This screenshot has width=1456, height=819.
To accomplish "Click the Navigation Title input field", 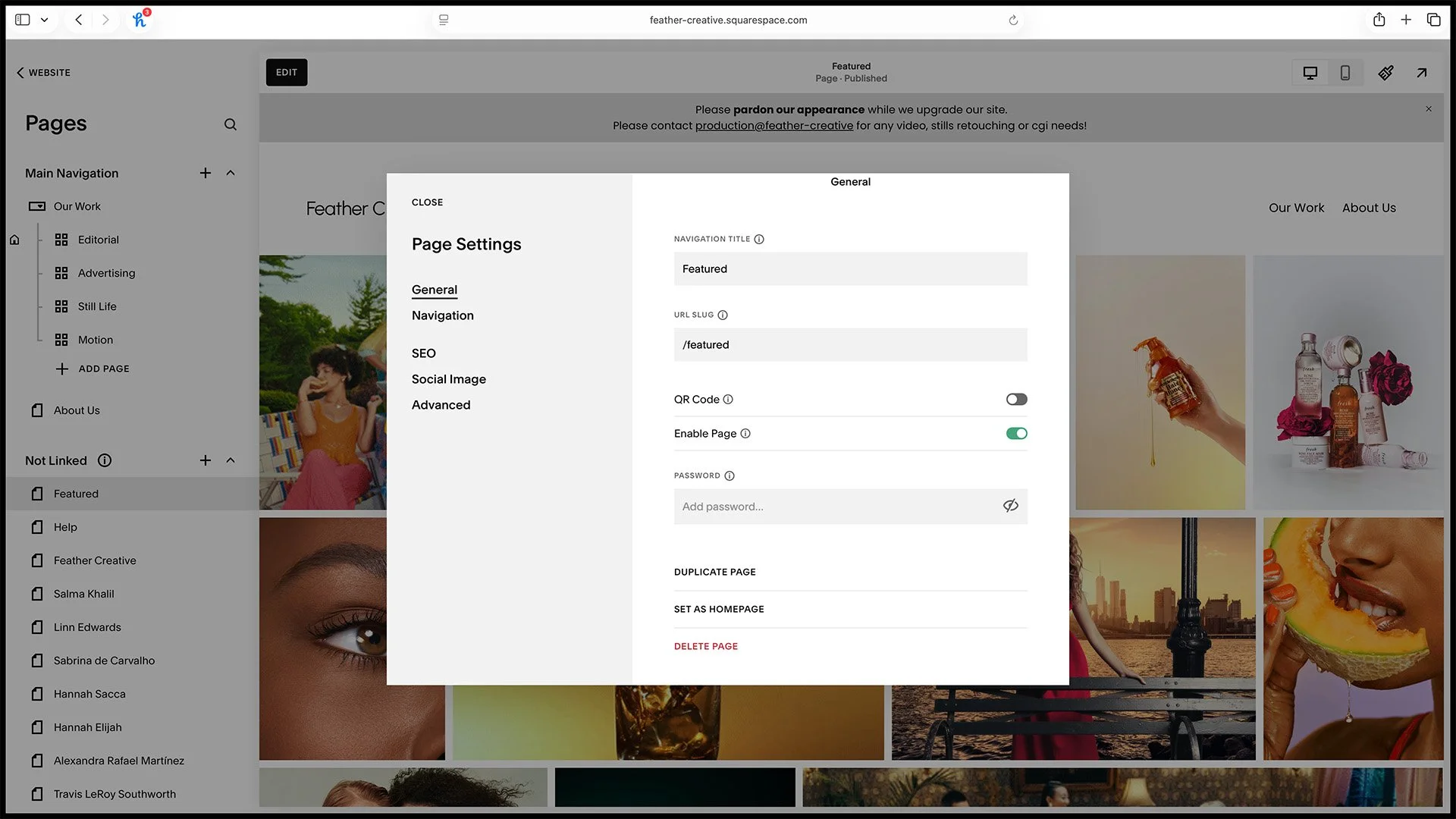I will (x=850, y=269).
